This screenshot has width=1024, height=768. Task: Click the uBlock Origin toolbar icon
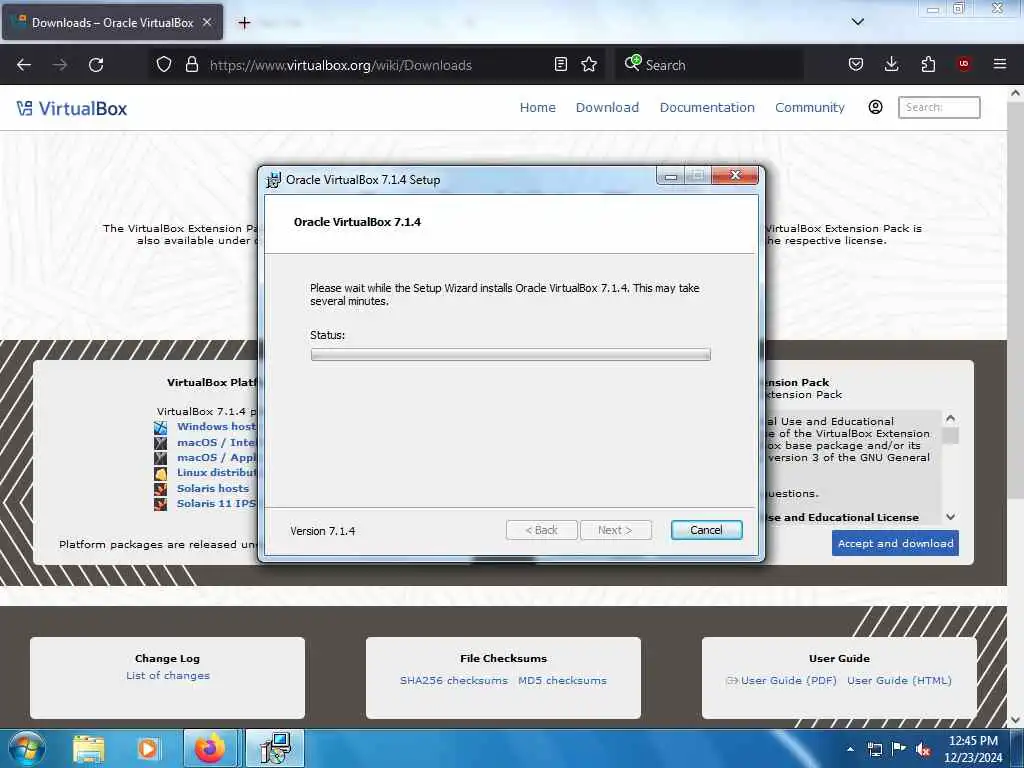pyautogui.click(x=964, y=65)
